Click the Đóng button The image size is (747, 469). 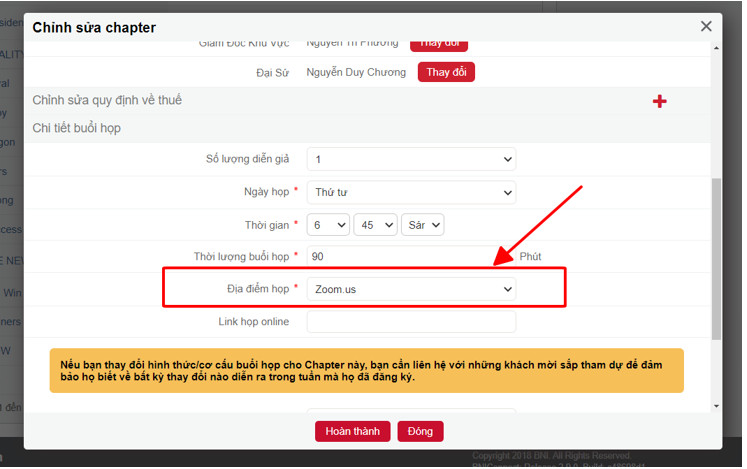click(420, 431)
